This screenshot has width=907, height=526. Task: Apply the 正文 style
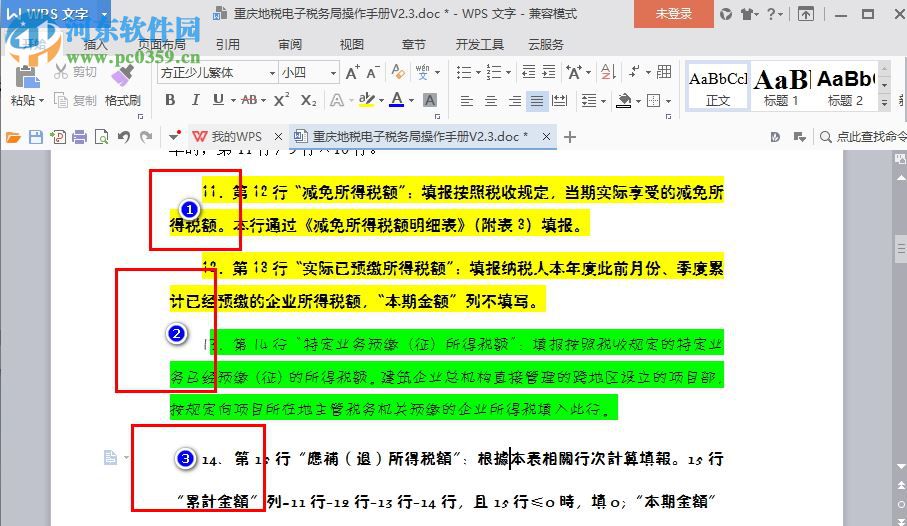718,87
